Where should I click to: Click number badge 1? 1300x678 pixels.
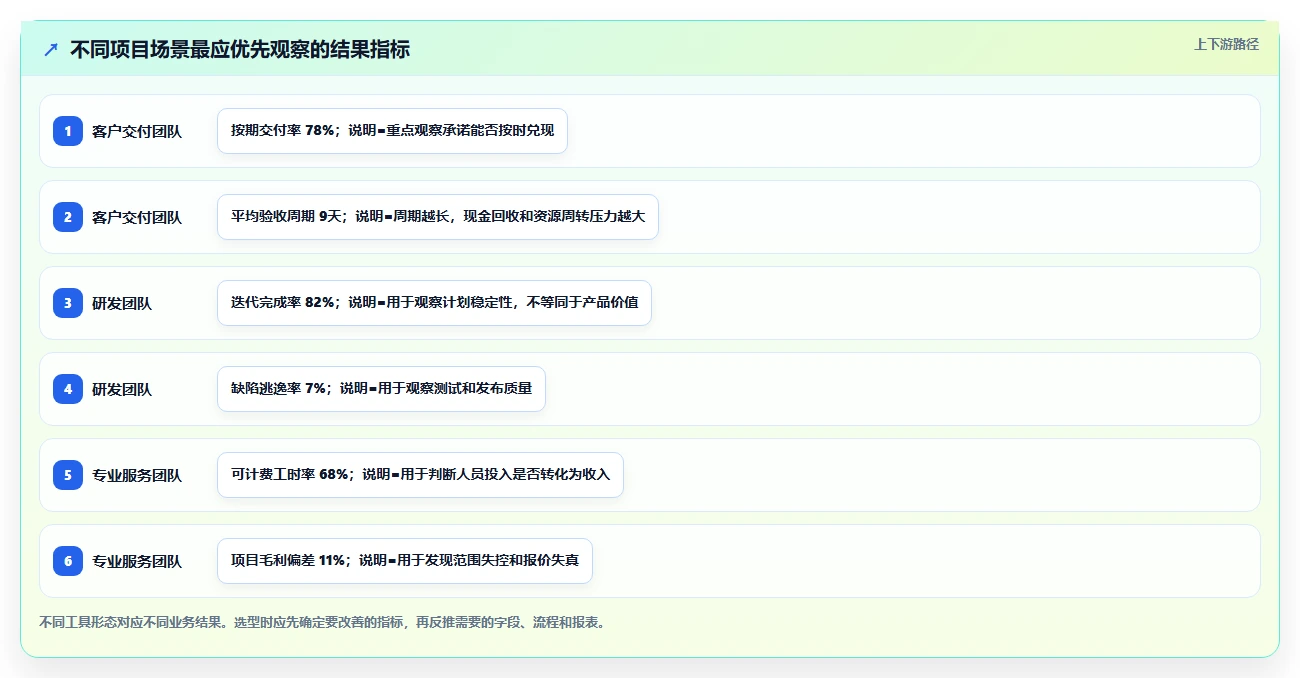click(68, 131)
